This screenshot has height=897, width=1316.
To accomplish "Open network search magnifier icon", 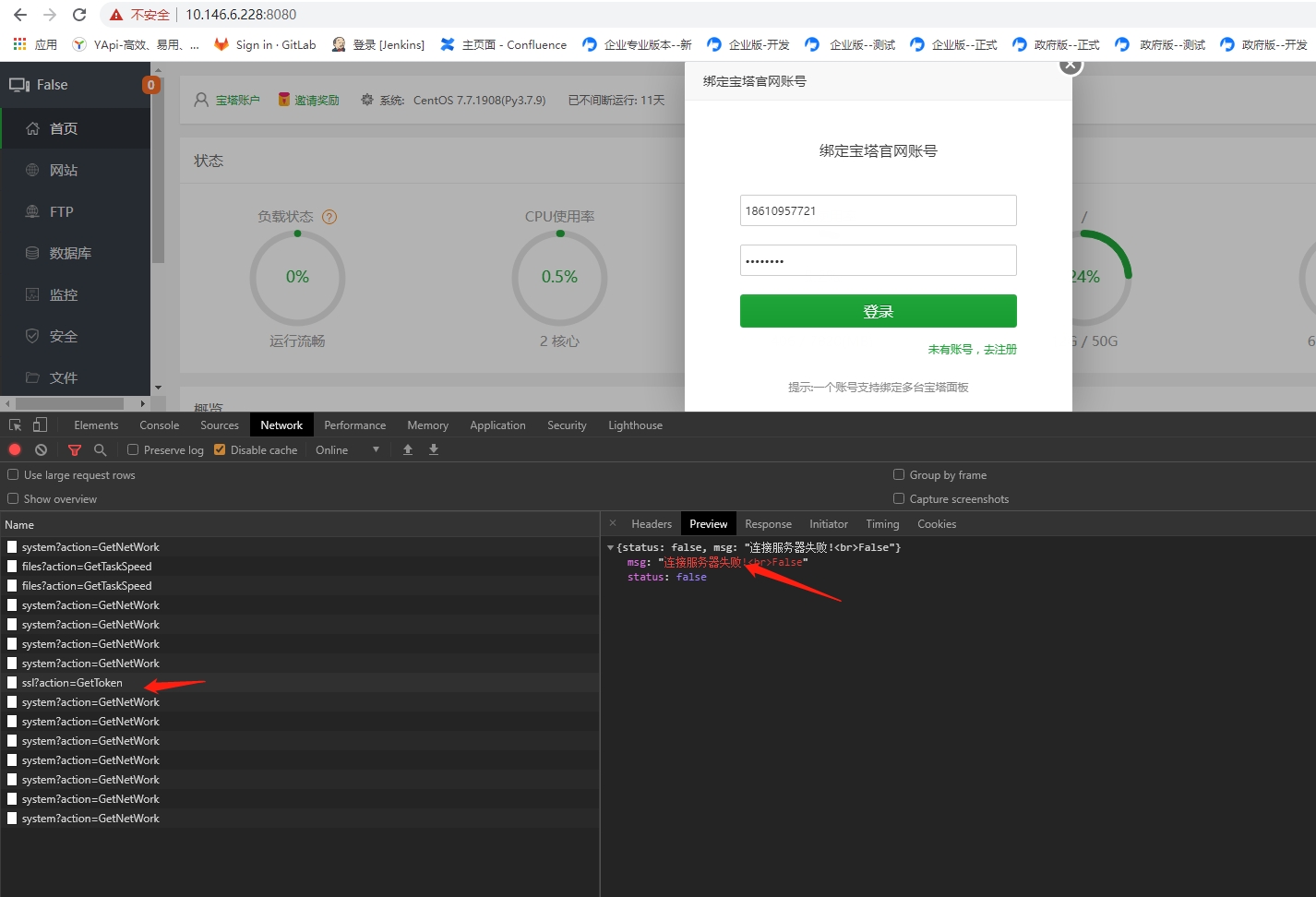I will [x=101, y=449].
